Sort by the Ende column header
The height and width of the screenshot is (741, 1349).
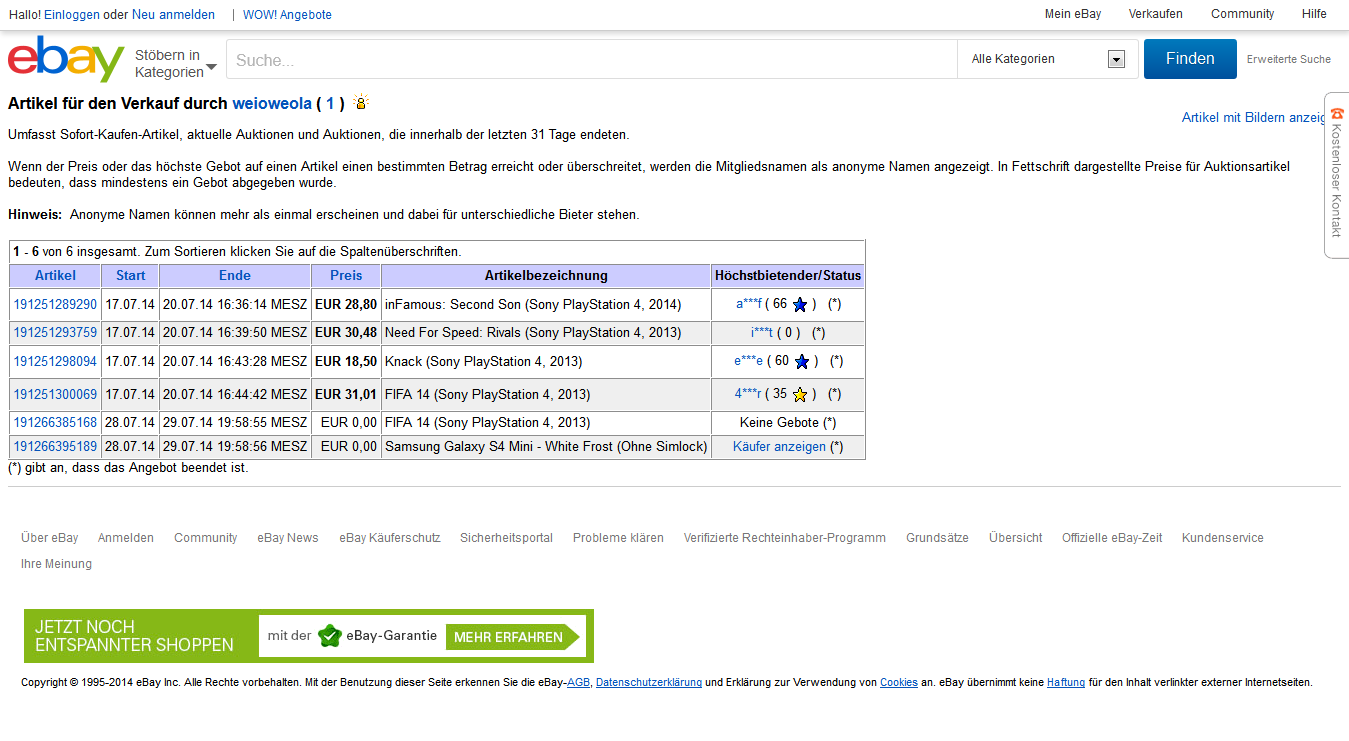click(x=235, y=275)
